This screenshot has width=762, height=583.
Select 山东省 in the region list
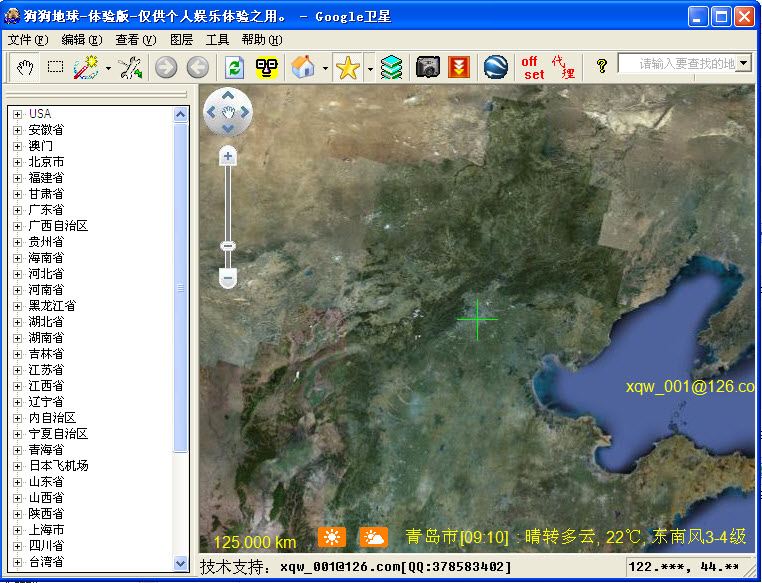[x=45, y=482]
